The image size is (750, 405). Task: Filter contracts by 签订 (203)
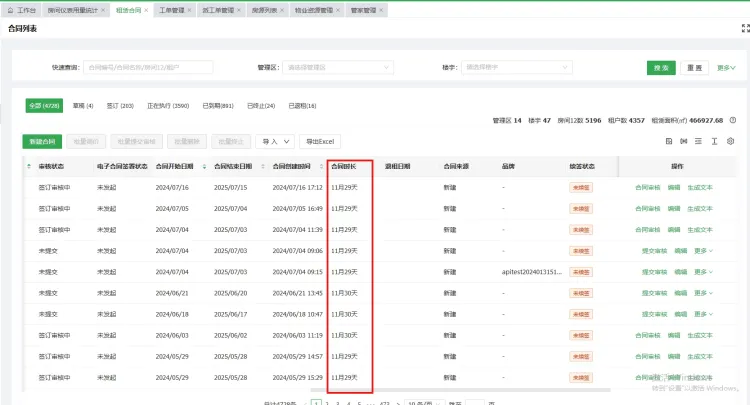coord(120,106)
